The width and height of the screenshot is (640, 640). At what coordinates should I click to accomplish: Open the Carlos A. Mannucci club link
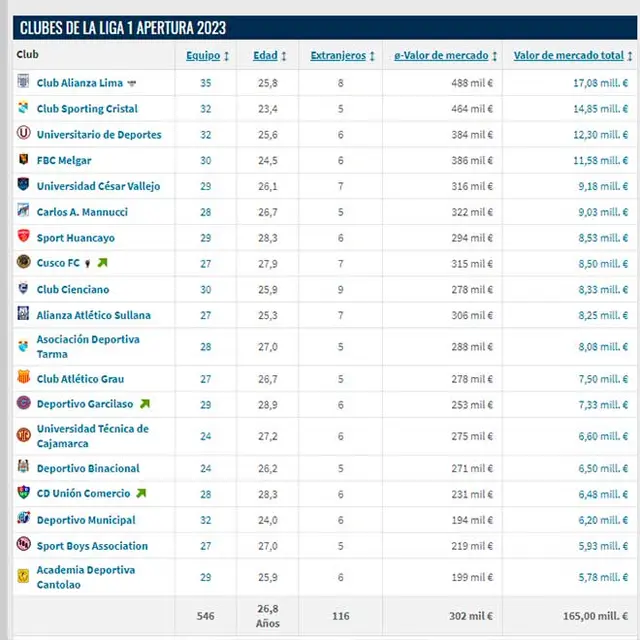[82, 212]
